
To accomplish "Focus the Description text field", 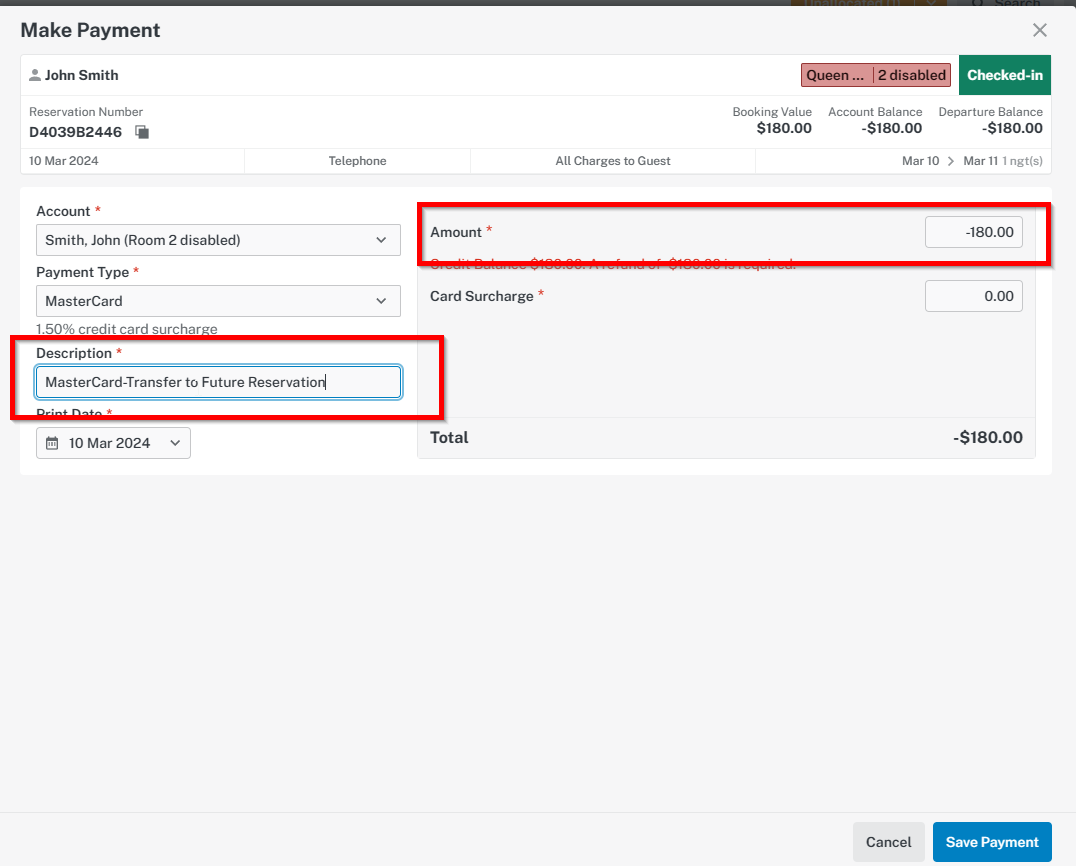I will pyautogui.click(x=218, y=382).
